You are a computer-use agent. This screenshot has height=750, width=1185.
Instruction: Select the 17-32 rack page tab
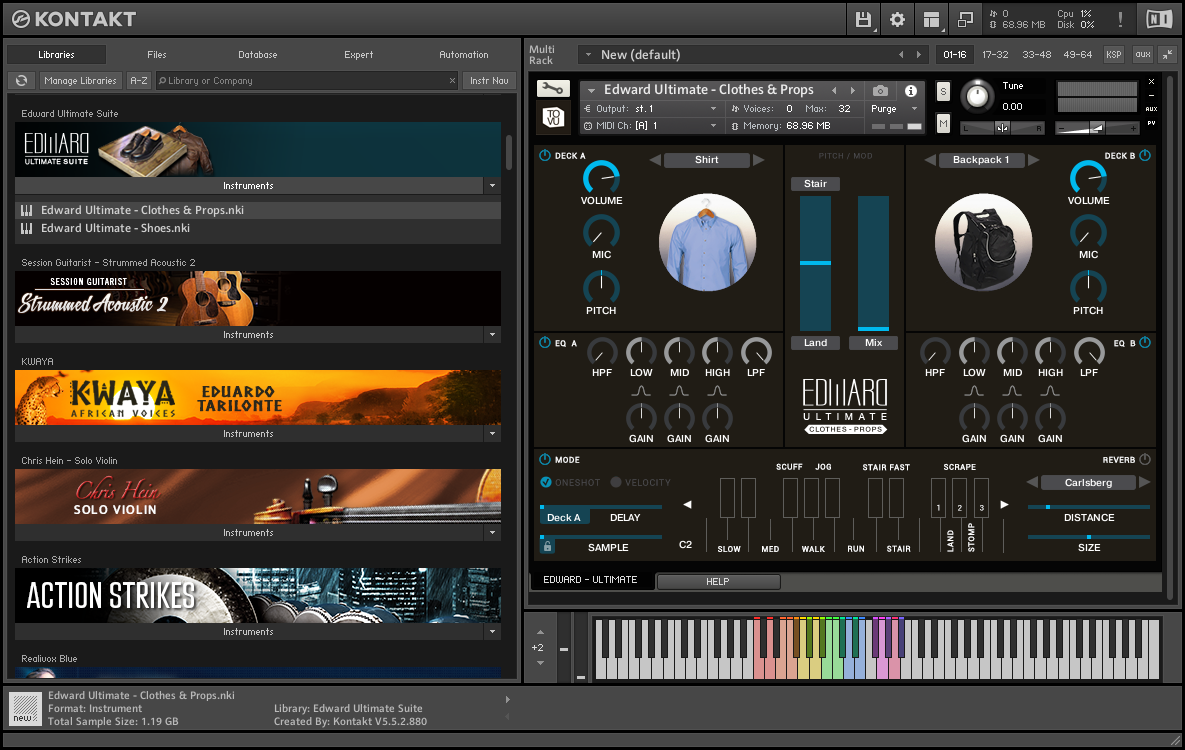click(995, 54)
